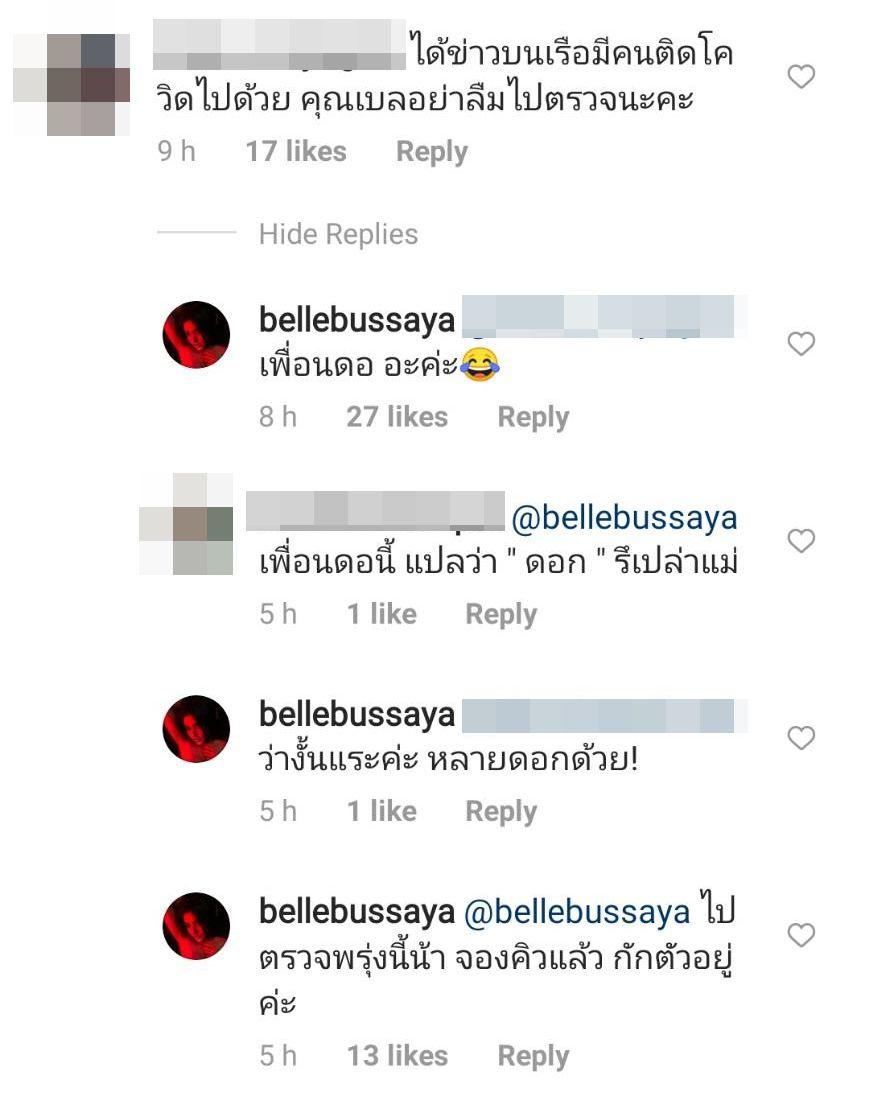Like bellebussaya's reply with laughing emoji
Image resolution: width=869 pixels, height=1099 pixels.
click(801, 343)
